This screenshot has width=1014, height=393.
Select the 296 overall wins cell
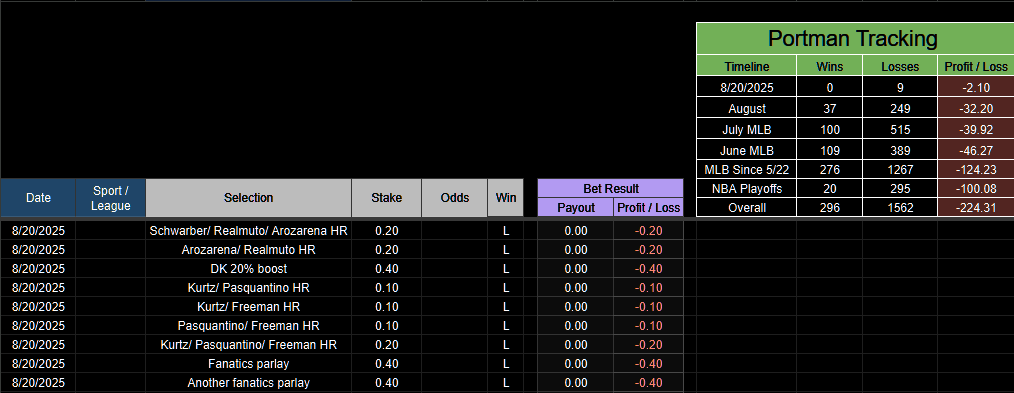point(830,207)
